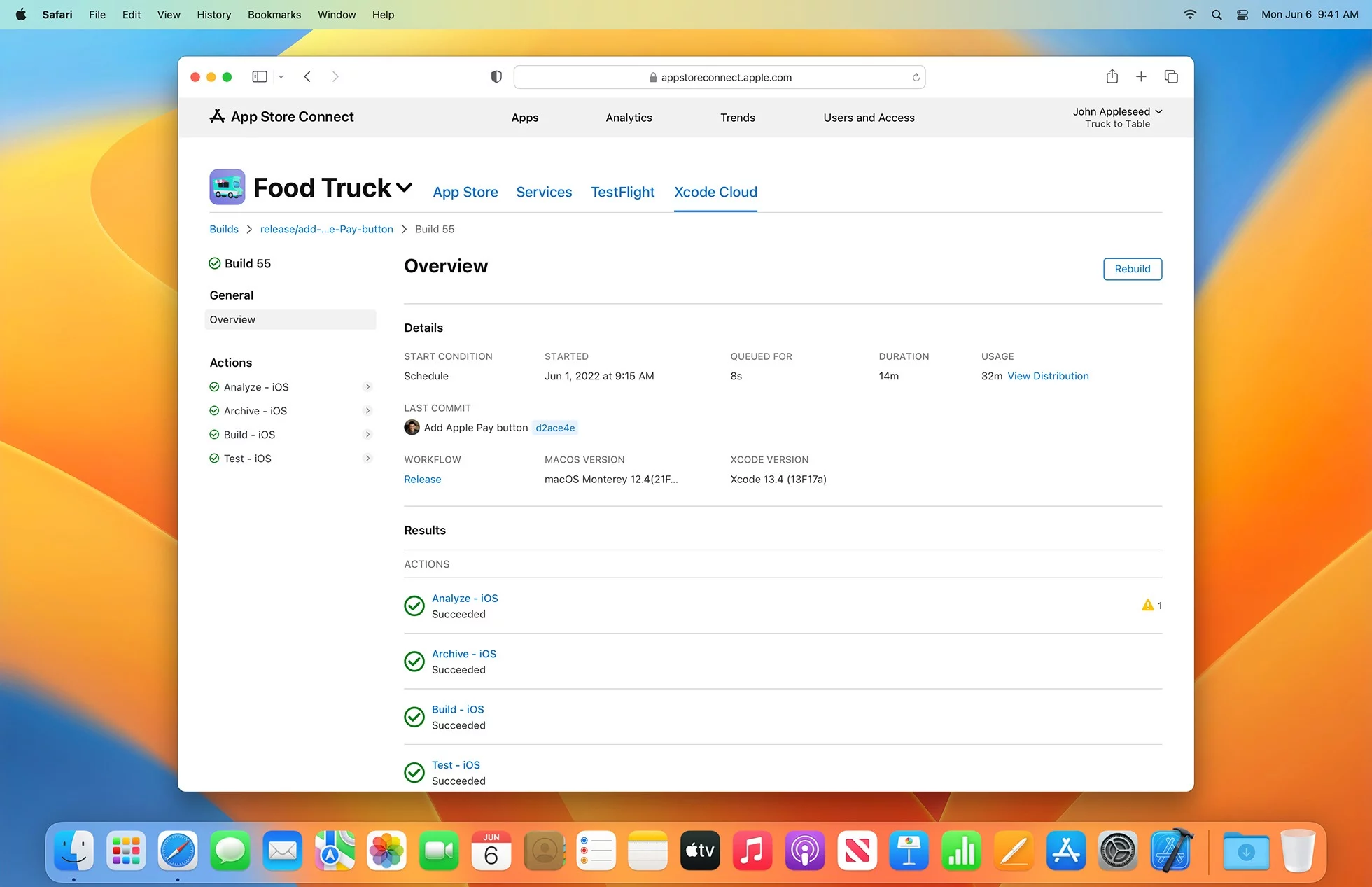1372x887 pixels.
Task: Open commit hash d2ace4e
Action: (555, 428)
